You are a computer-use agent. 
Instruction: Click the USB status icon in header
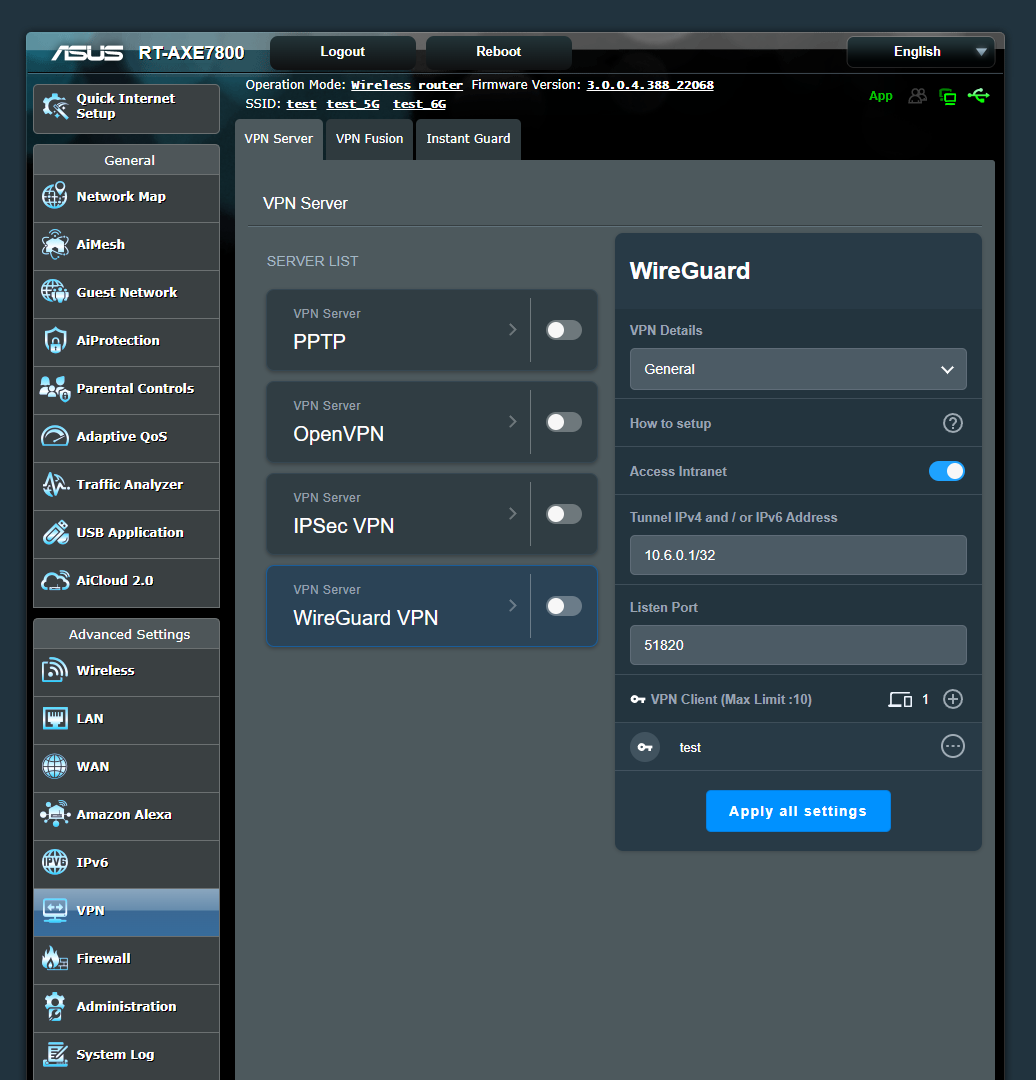coord(979,96)
